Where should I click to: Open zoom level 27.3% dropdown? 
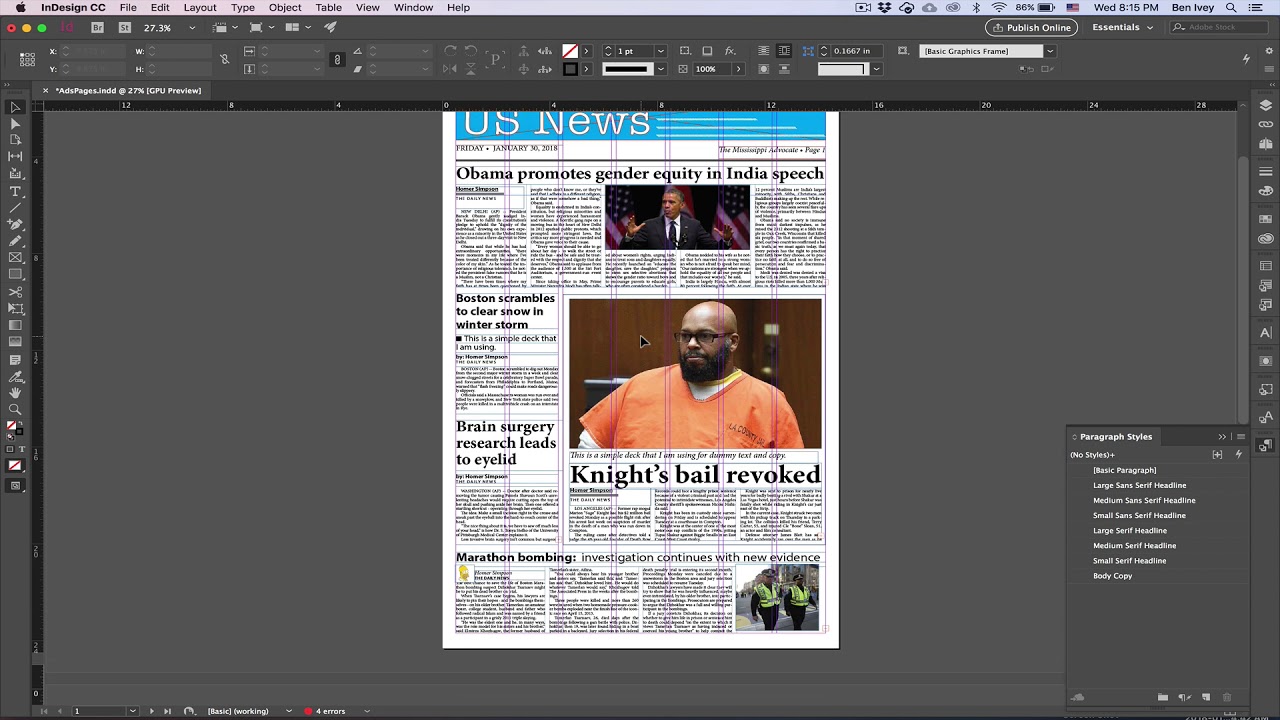click(191, 28)
